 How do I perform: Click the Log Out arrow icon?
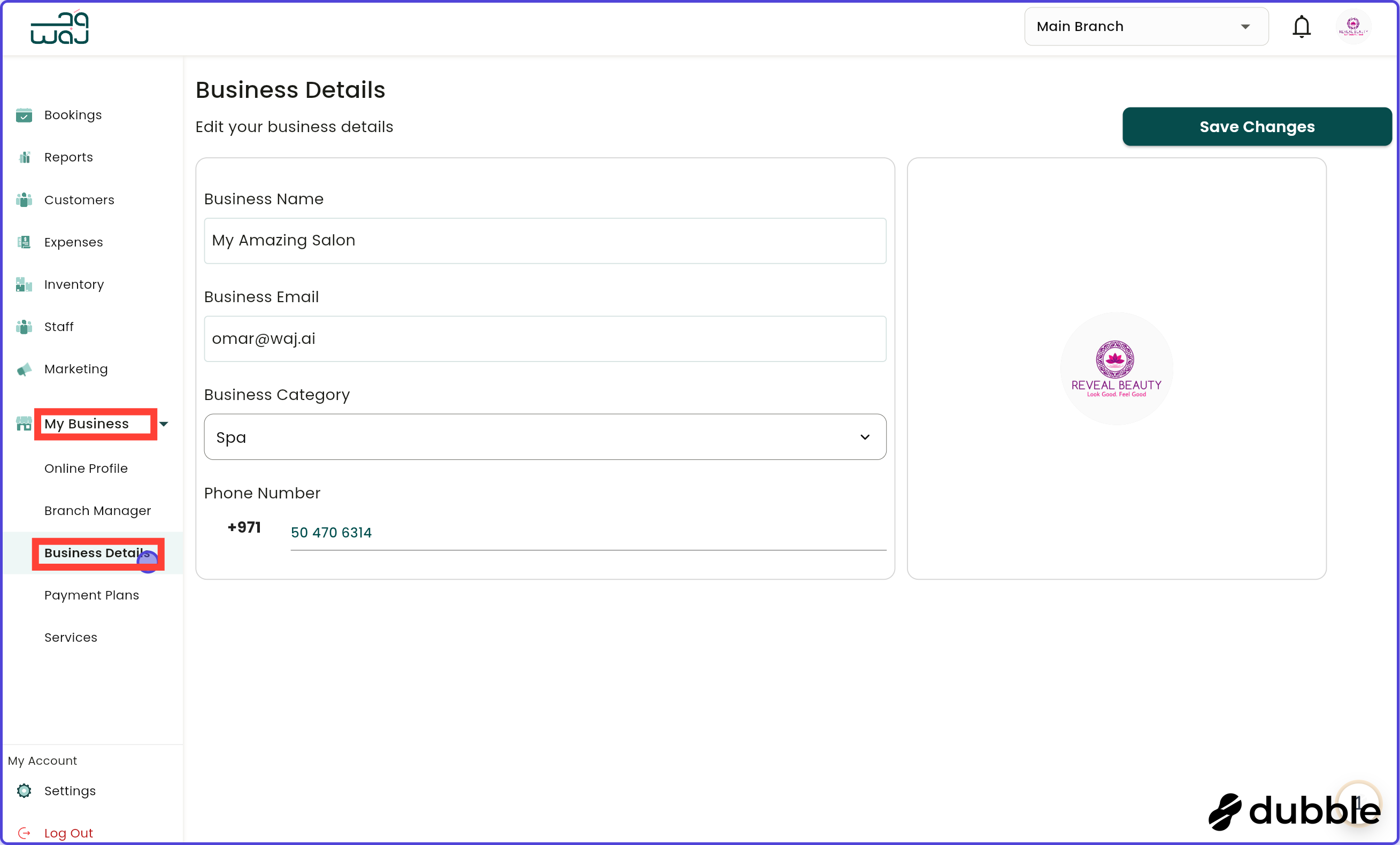[x=24, y=833]
